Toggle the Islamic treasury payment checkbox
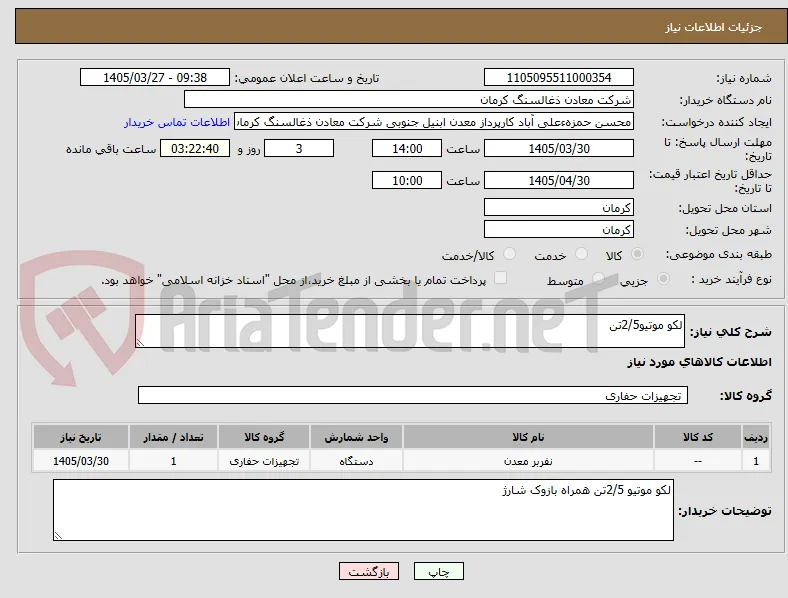The height and width of the screenshot is (598, 788). pyautogui.click(x=501, y=278)
